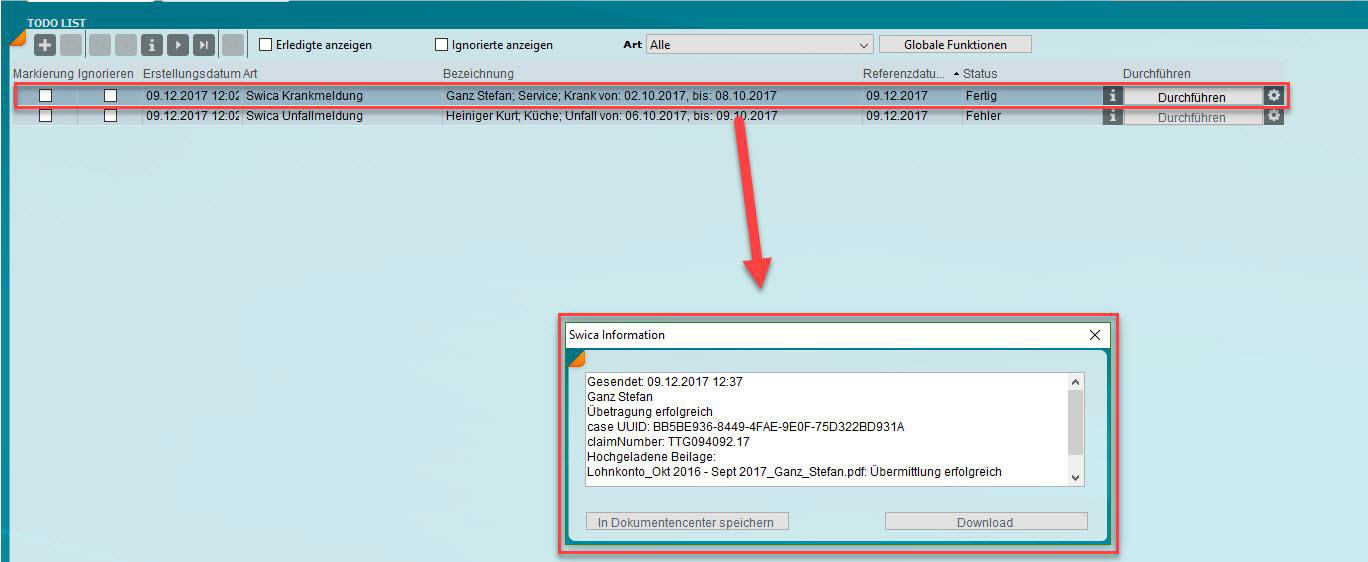Click gear icon in the Unfallmeldung row
1368x562 pixels.
[x=1273, y=116]
